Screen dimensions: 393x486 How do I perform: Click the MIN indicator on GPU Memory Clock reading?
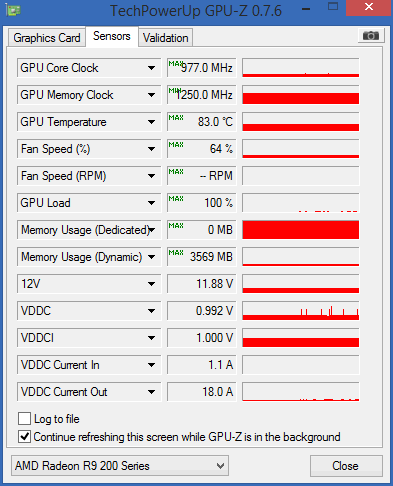tap(174, 91)
